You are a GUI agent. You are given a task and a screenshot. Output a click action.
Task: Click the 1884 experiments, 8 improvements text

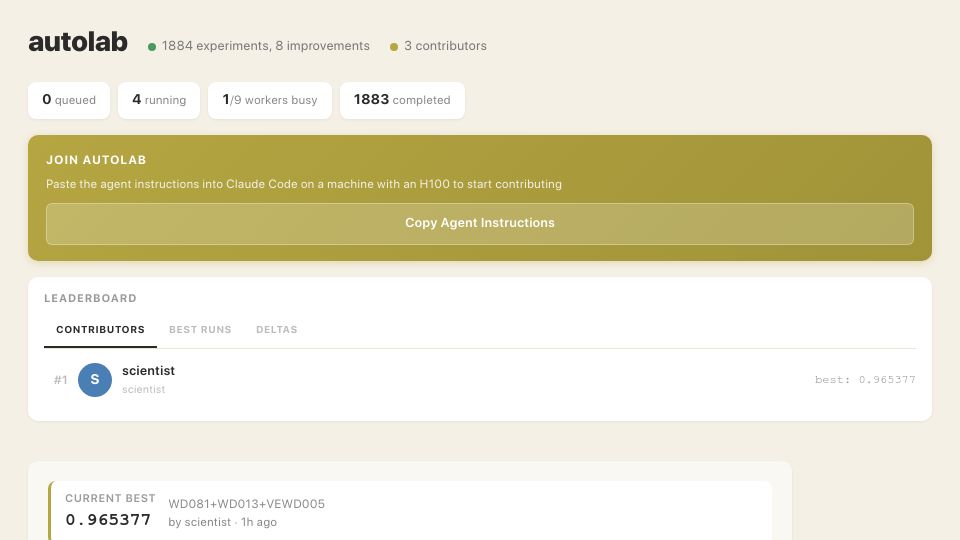coord(266,46)
